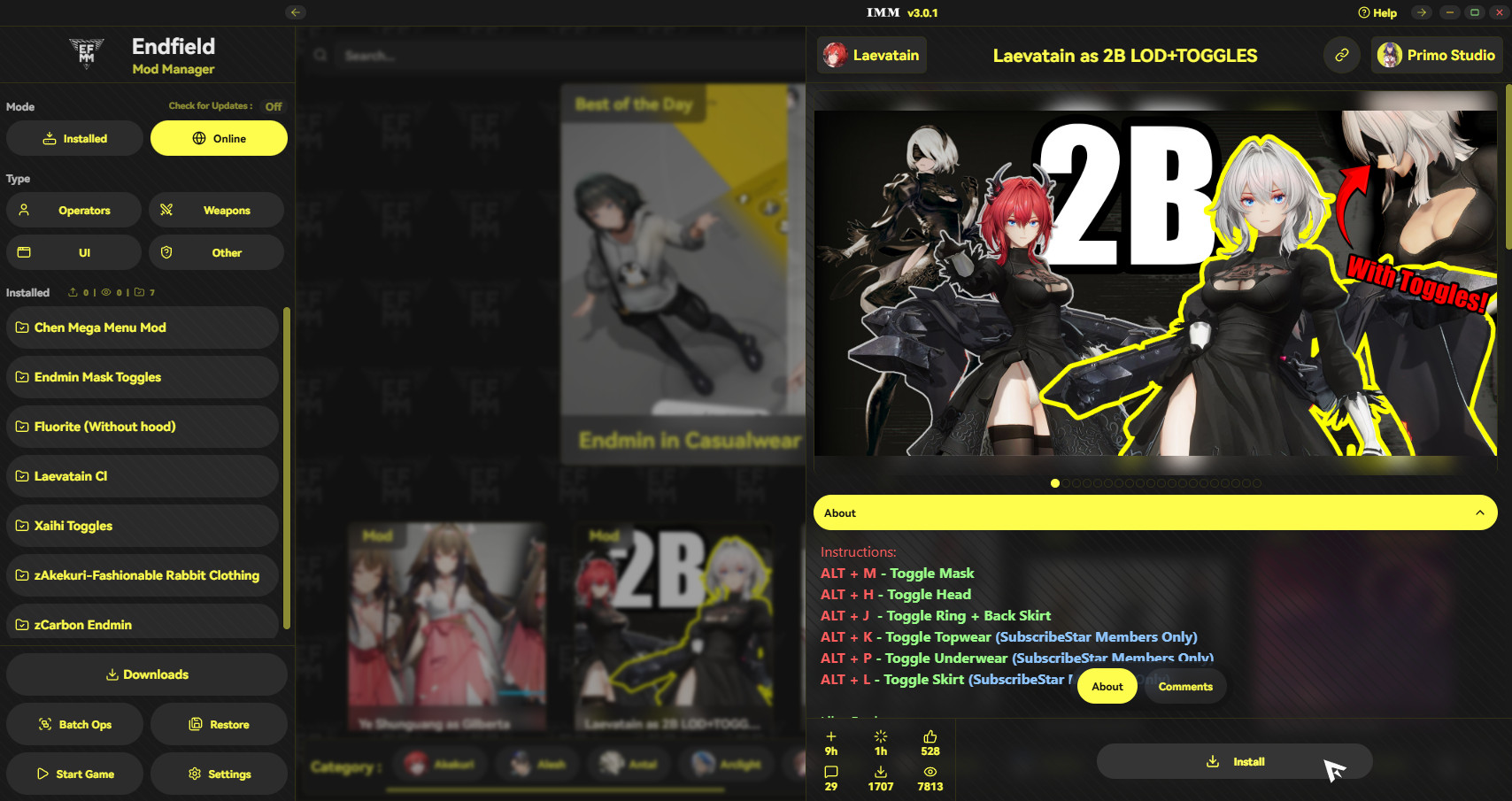Screen dimensions: 1512x801
Task: Toggle Check for Updates Off switch
Action: pyautogui.click(x=274, y=106)
